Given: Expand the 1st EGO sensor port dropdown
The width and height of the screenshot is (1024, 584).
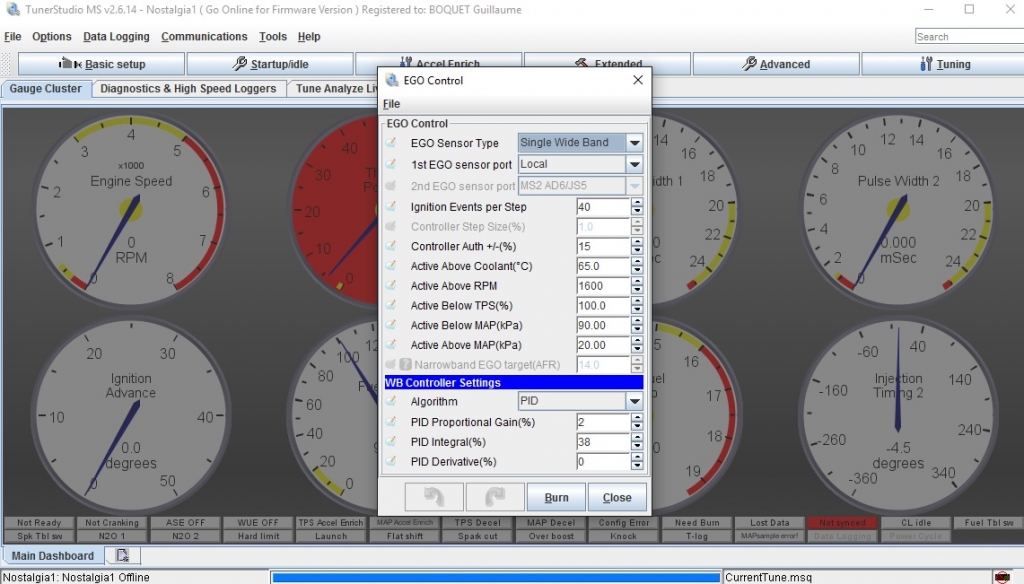Looking at the screenshot, I should coord(634,164).
